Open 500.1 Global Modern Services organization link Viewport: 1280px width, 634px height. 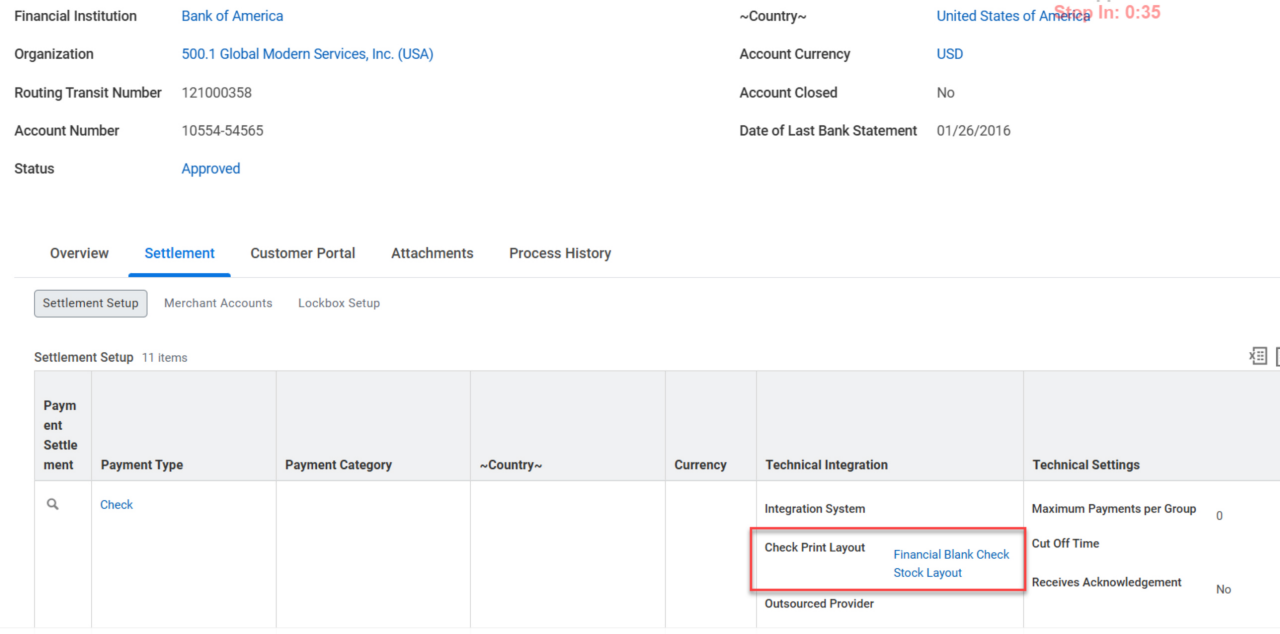point(307,54)
